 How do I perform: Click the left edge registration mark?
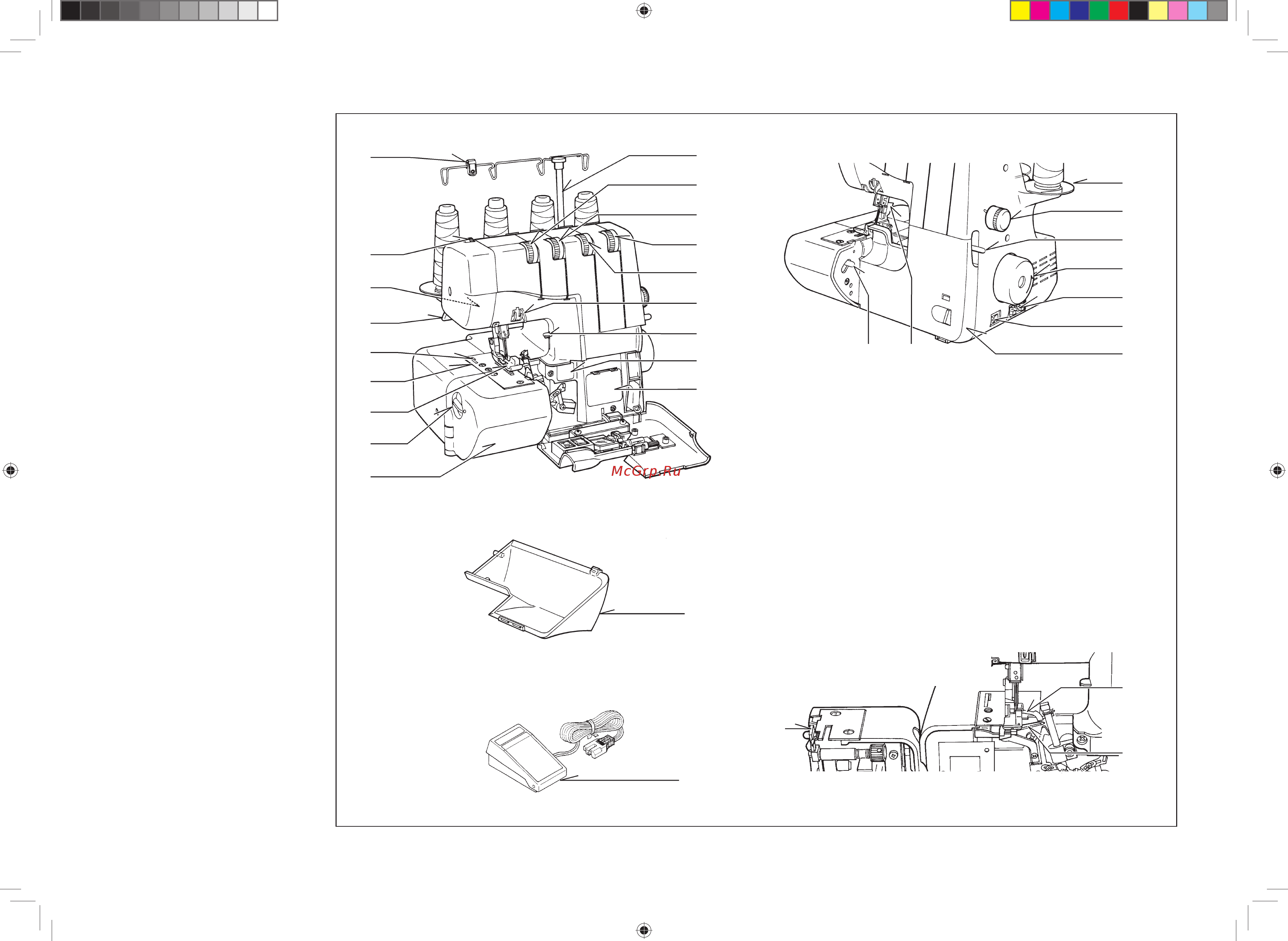click(x=10, y=470)
